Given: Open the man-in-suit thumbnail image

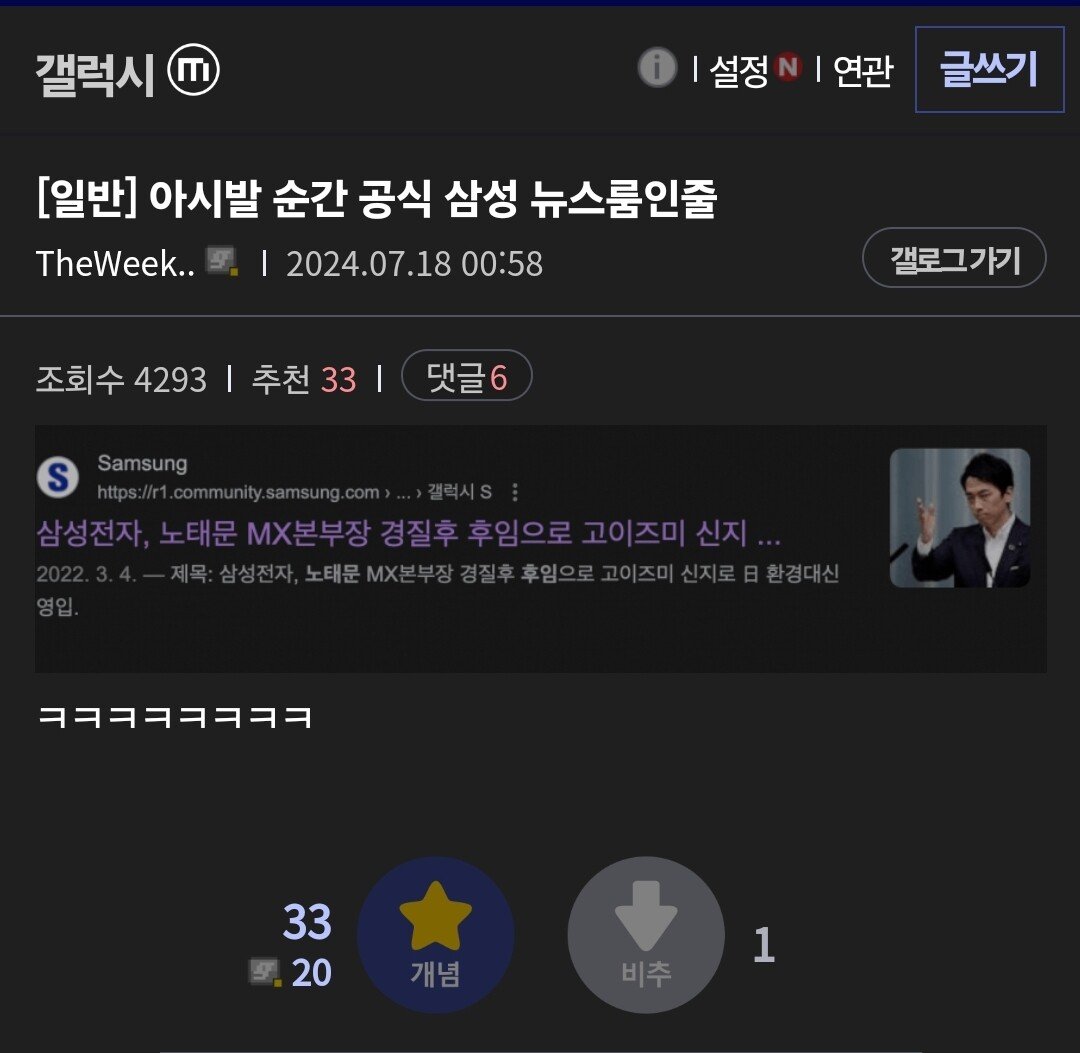Looking at the screenshot, I should point(959,518).
